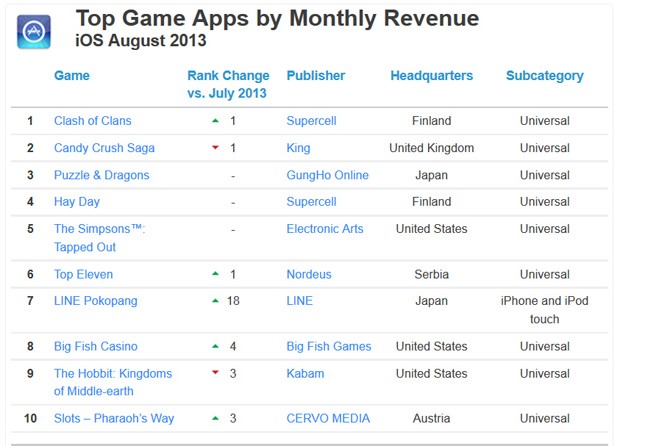Click the red down arrow for Candy Crush Saga

click(214, 148)
